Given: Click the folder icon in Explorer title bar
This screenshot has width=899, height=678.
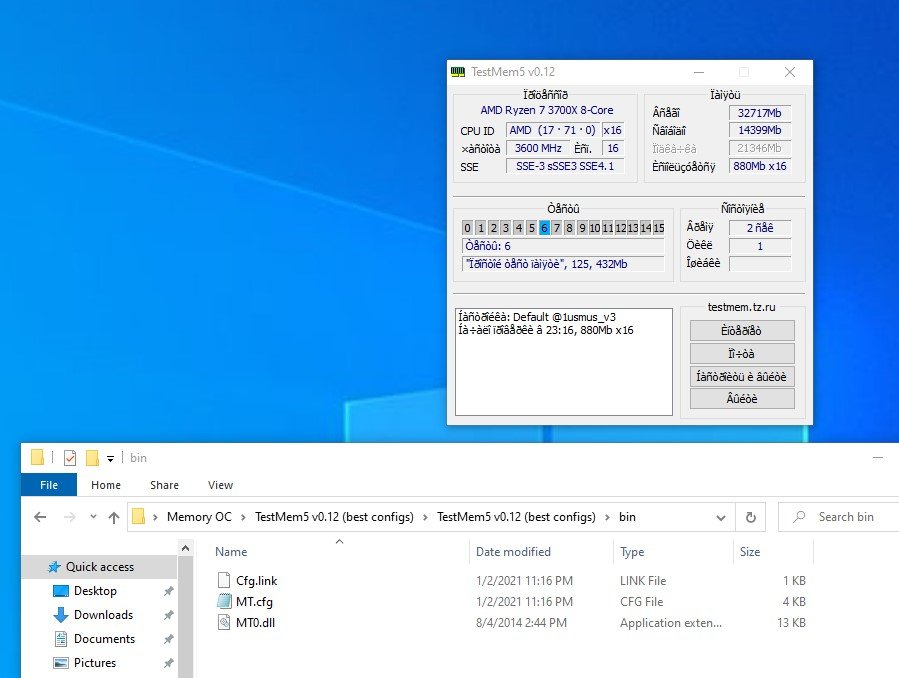Looking at the screenshot, I should (x=37, y=457).
